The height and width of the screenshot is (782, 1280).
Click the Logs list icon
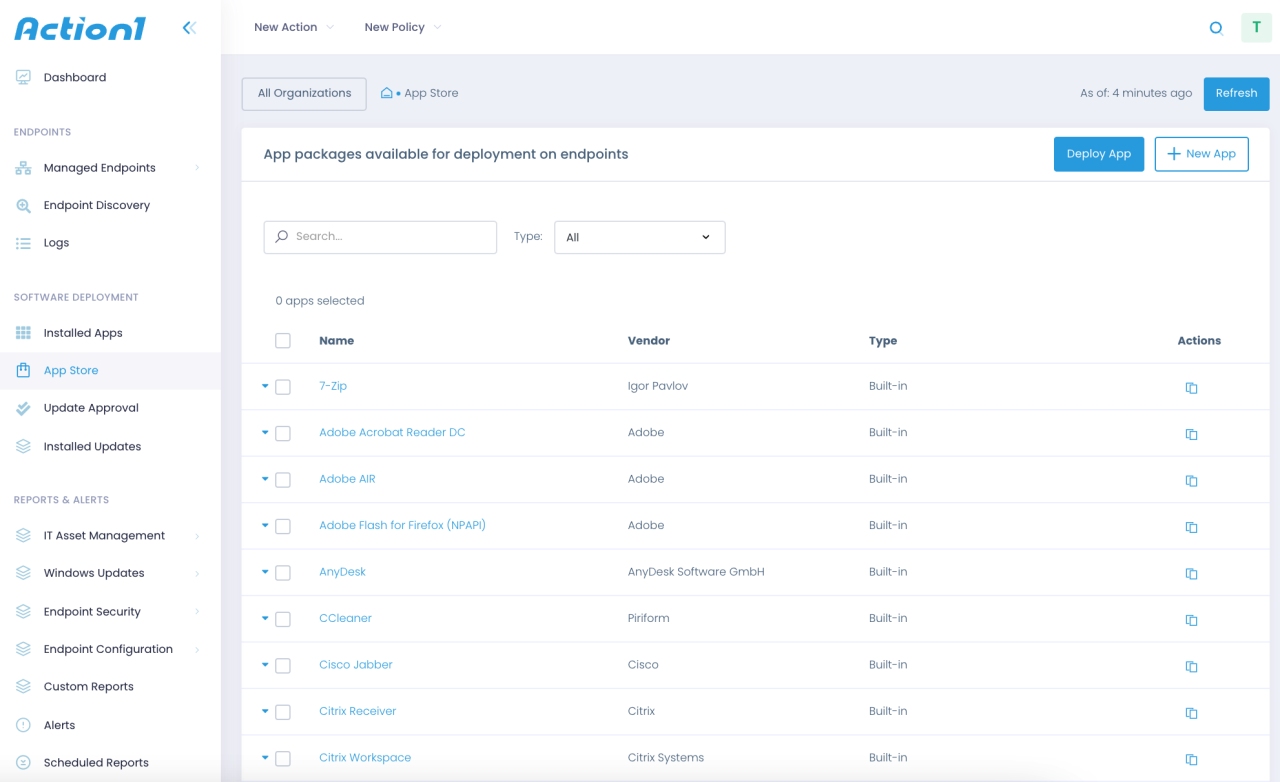coord(23,243)
